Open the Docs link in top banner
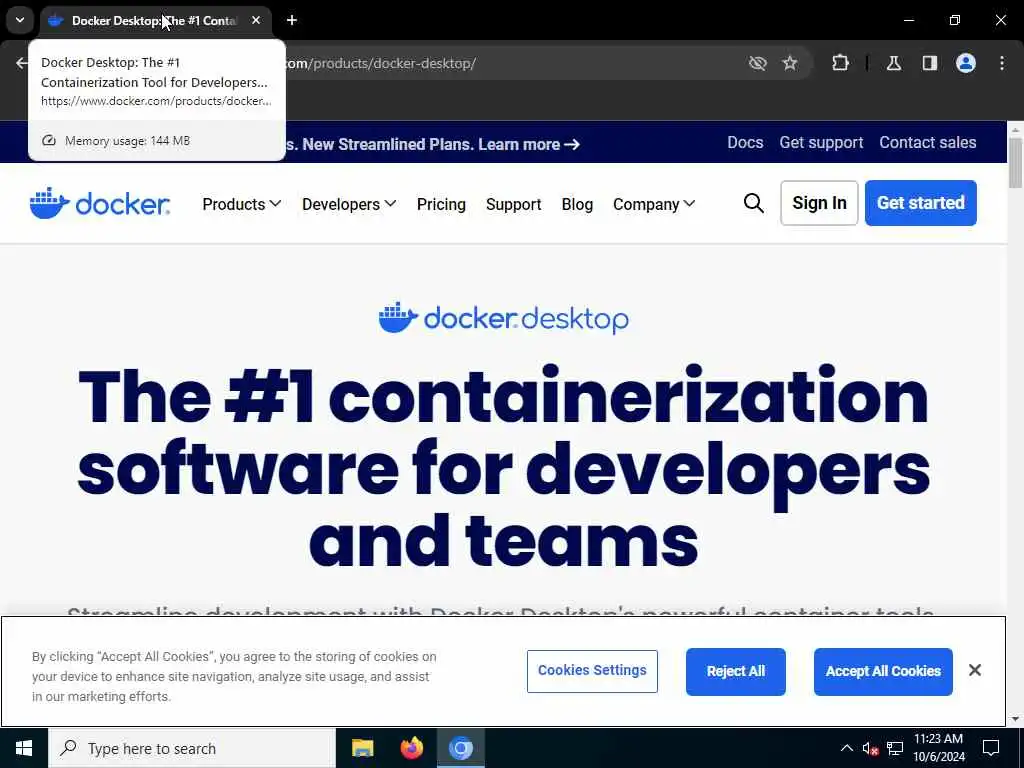The height and width of the screenshot is (768, 1024). [745, 142]
